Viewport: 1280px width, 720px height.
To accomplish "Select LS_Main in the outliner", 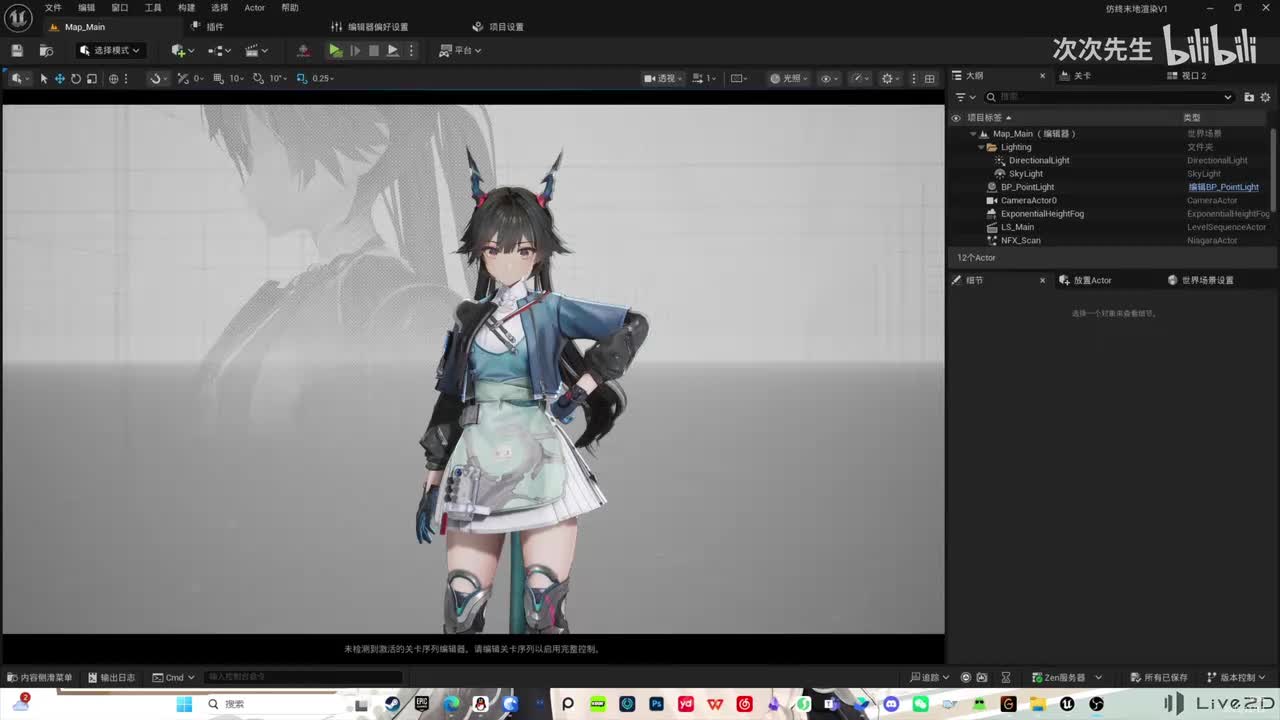I will point(1017,227).
